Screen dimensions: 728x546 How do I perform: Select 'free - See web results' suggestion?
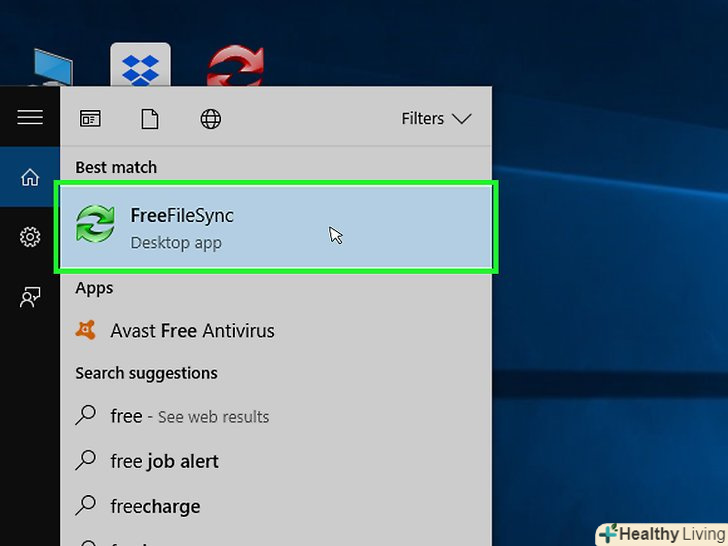tap(276, 416)
